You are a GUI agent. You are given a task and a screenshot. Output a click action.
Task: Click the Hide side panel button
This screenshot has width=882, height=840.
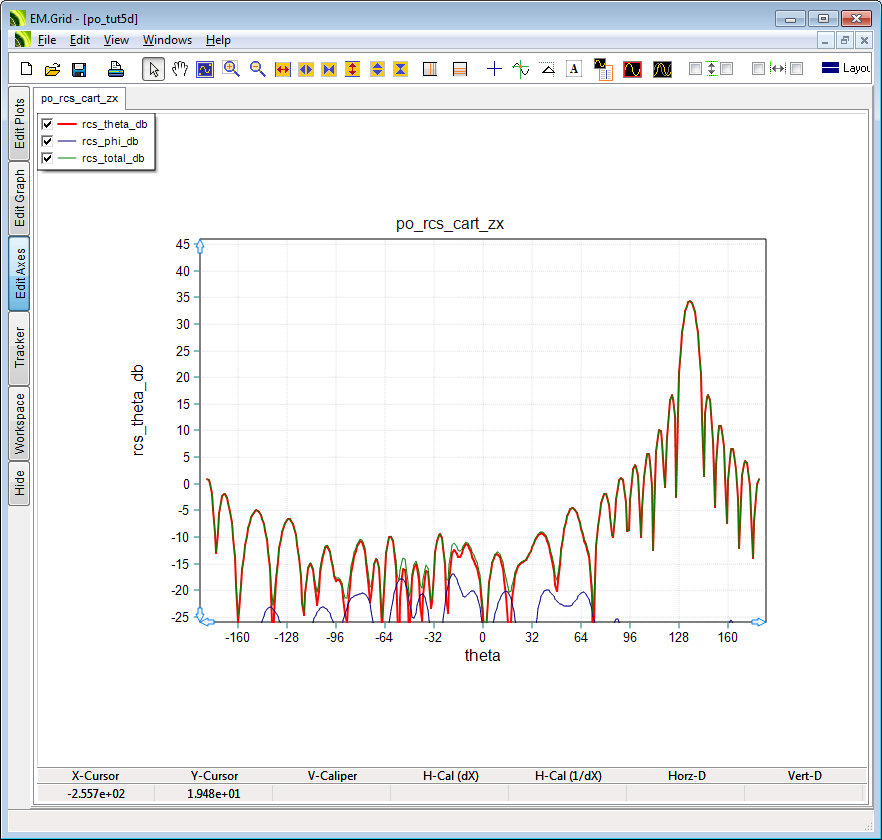coord(19,483)
